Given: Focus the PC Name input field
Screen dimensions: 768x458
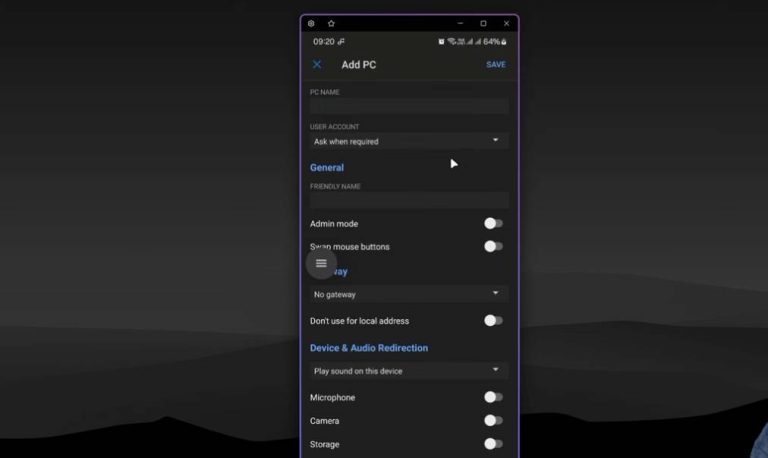Looking at the screenshot, I should click(409, 106).
